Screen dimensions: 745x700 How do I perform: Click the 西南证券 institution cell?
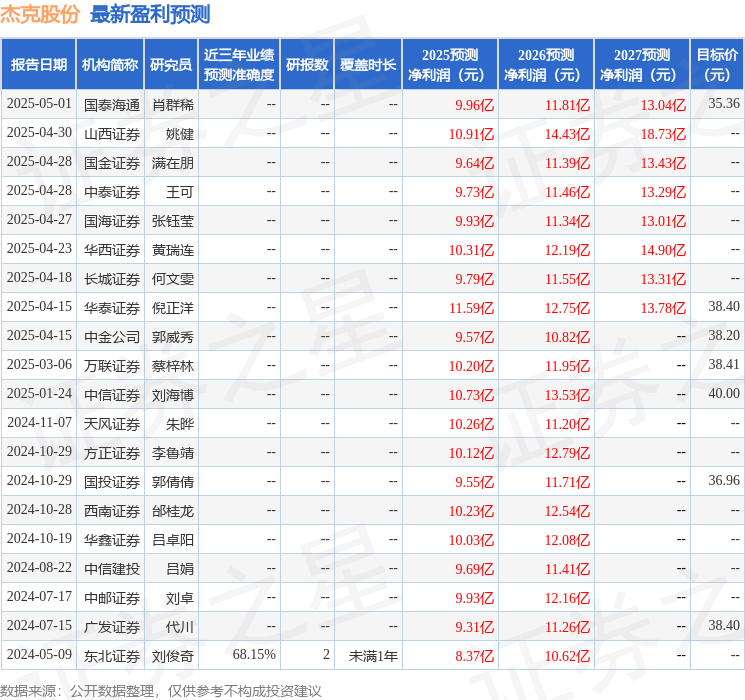click(112, 511)
